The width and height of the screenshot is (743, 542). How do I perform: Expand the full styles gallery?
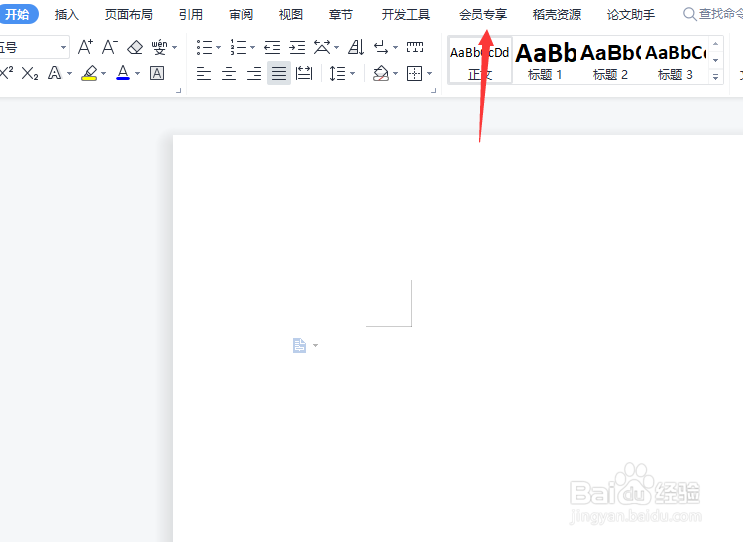[x=716, y=76]
